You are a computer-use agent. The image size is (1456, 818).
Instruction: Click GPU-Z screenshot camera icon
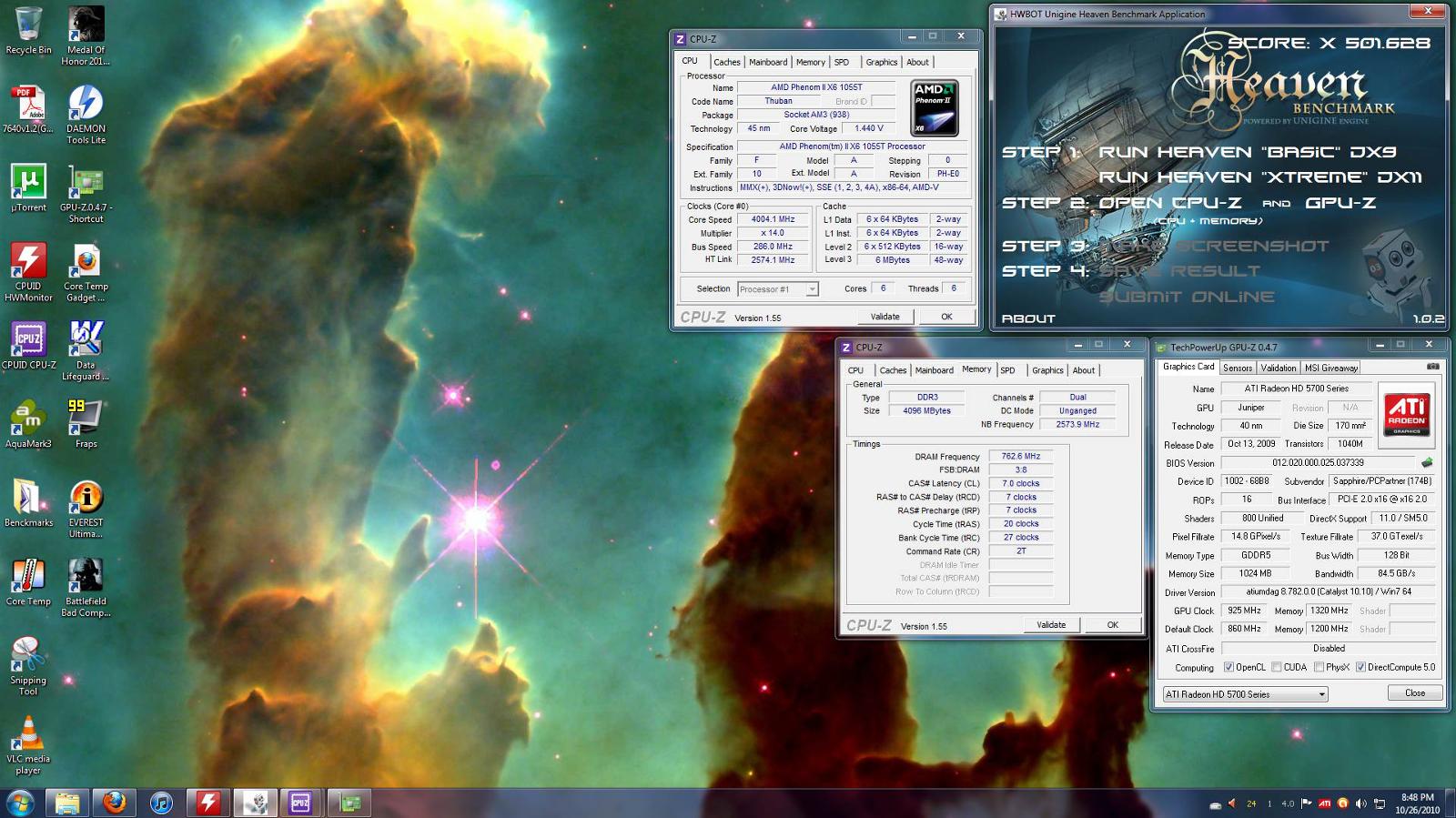[1433, 367]
